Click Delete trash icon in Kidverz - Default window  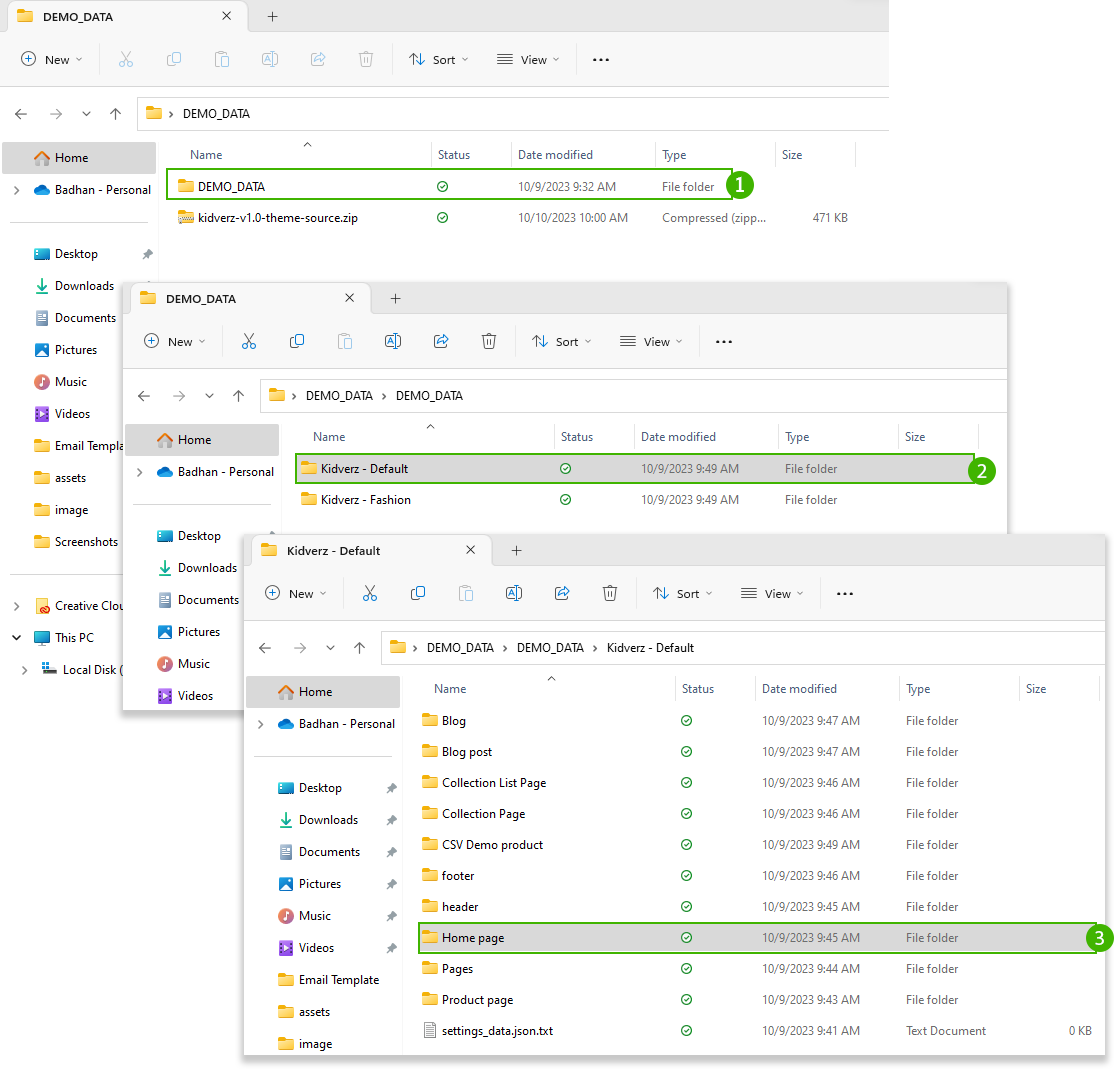tap(610, 593)
